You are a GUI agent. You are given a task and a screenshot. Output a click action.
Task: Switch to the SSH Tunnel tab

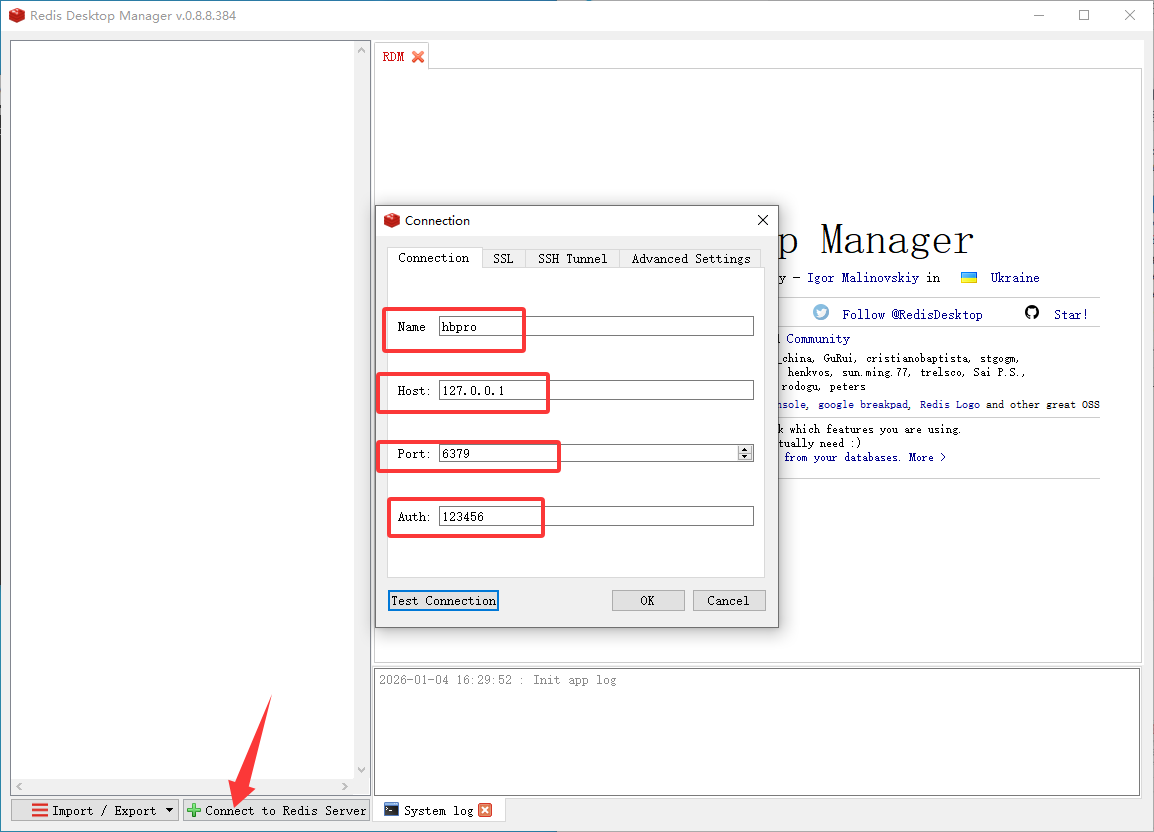572,258
